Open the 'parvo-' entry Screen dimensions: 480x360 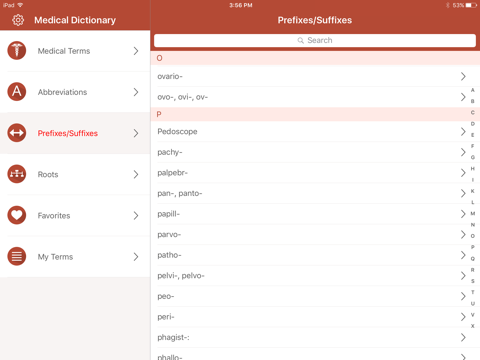pos(315,234)
